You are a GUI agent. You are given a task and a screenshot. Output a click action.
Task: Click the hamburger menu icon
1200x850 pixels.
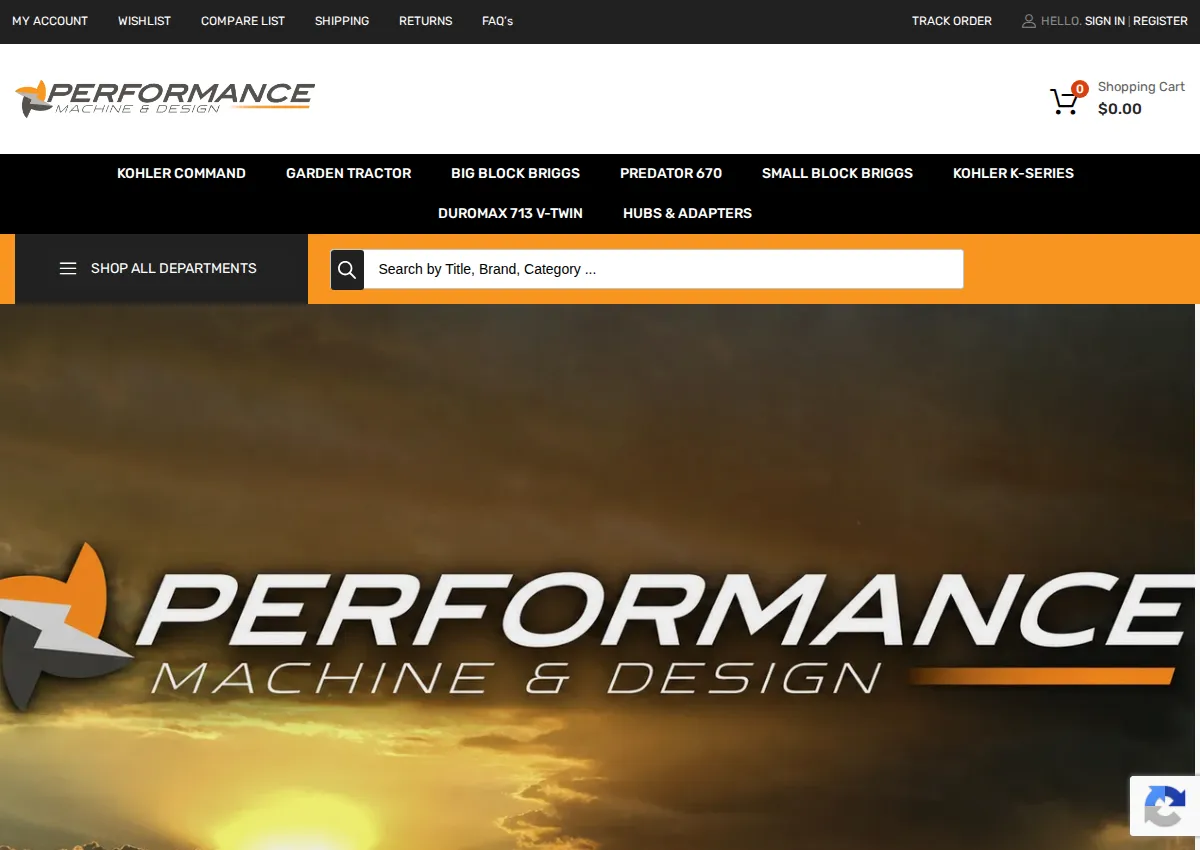click(68, 269)
